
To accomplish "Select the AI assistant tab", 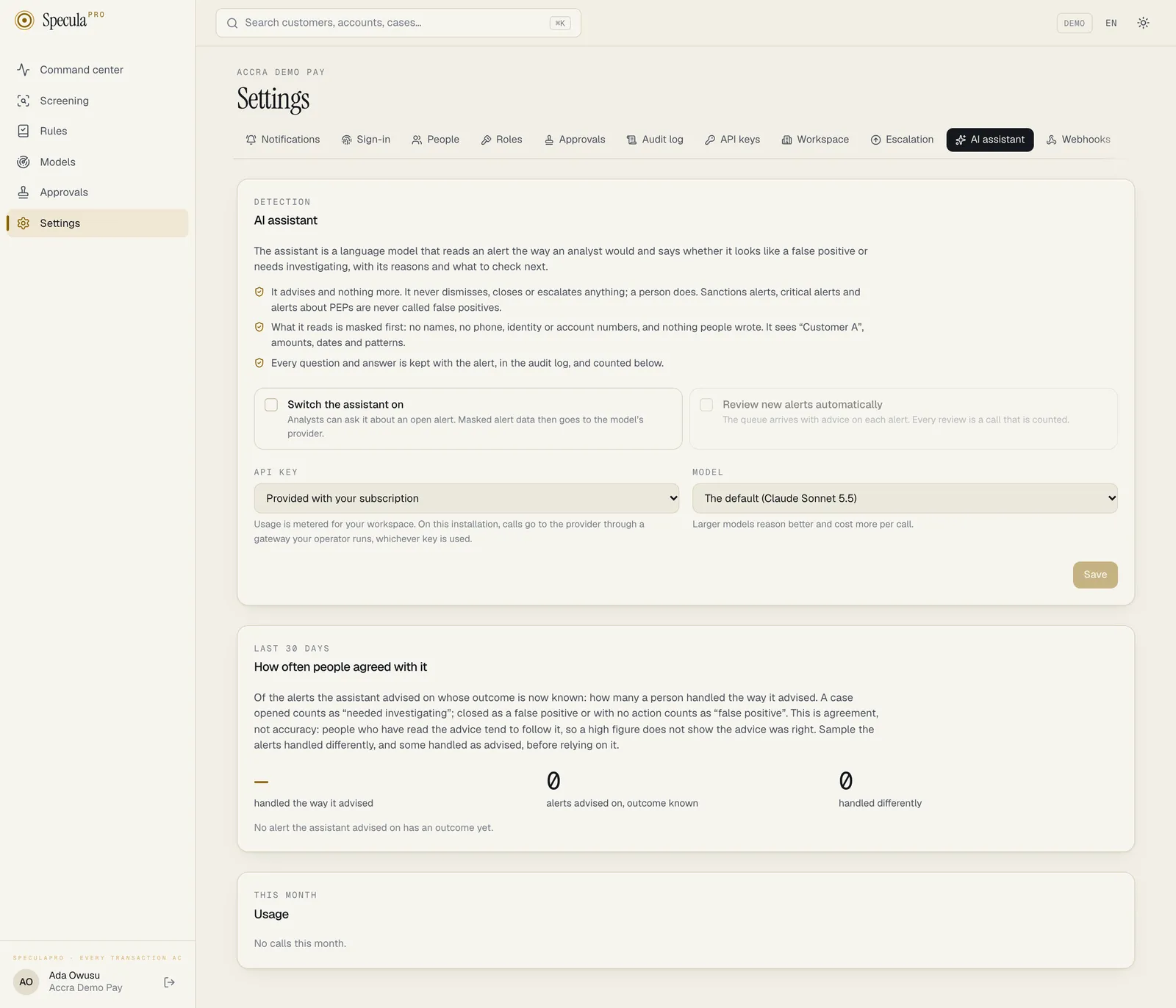I will pos(990,140).
